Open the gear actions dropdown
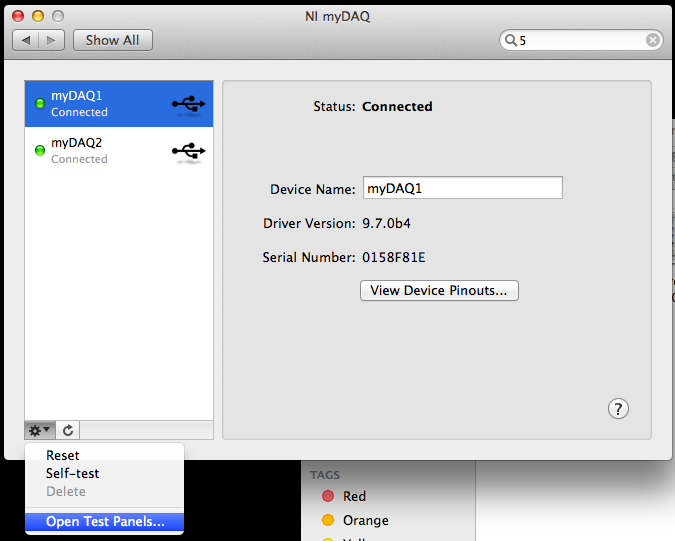The image size is (675, 541). 39,430
